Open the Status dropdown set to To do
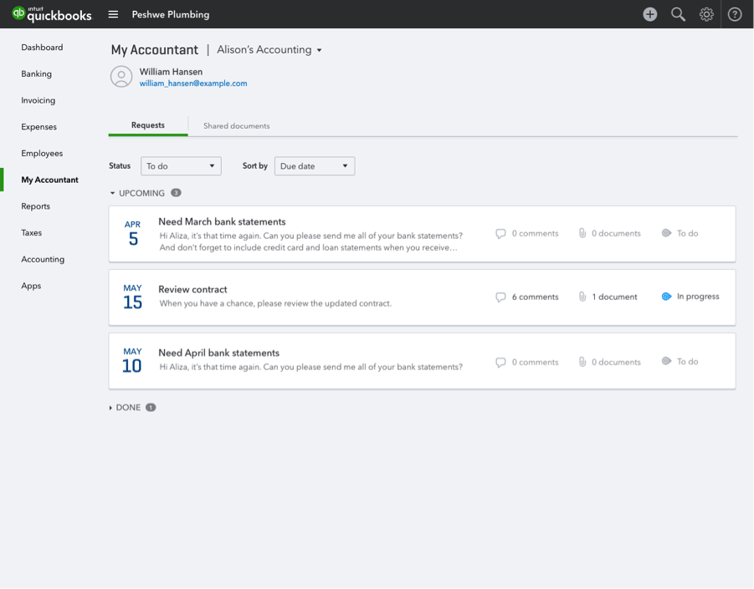 (181, 166)
